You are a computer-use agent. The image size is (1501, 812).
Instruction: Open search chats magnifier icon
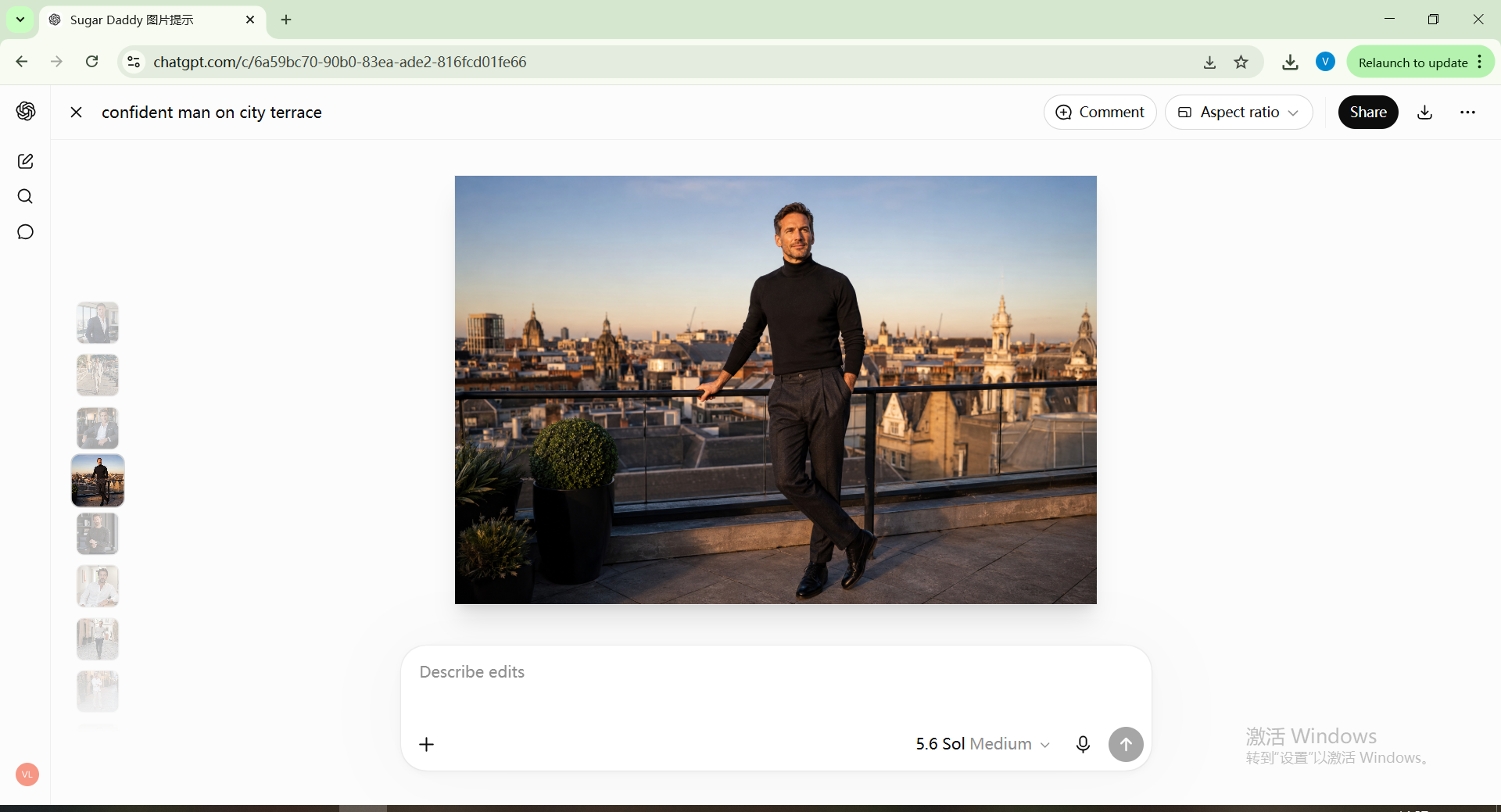tap(25, 196)
